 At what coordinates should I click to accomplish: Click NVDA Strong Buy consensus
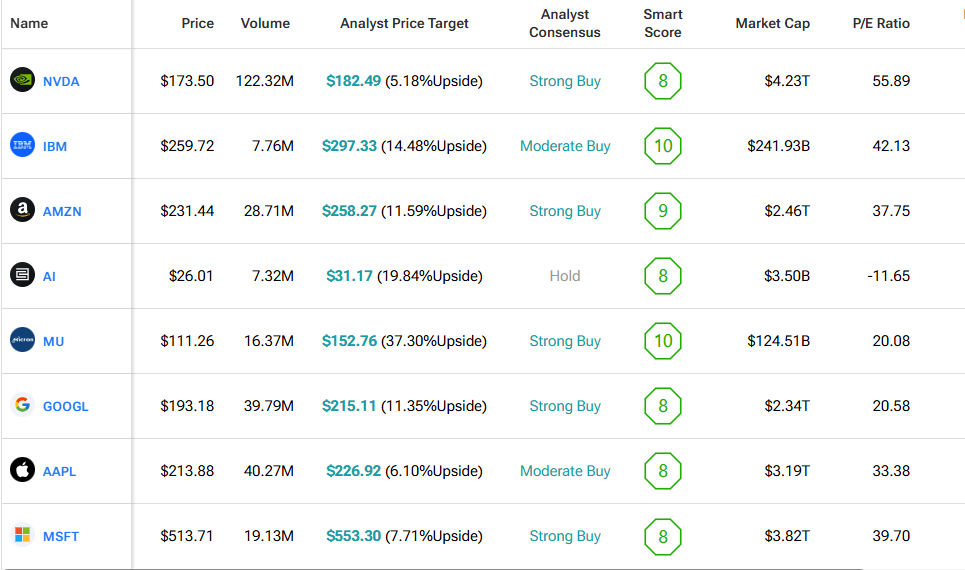coord(565,81)
